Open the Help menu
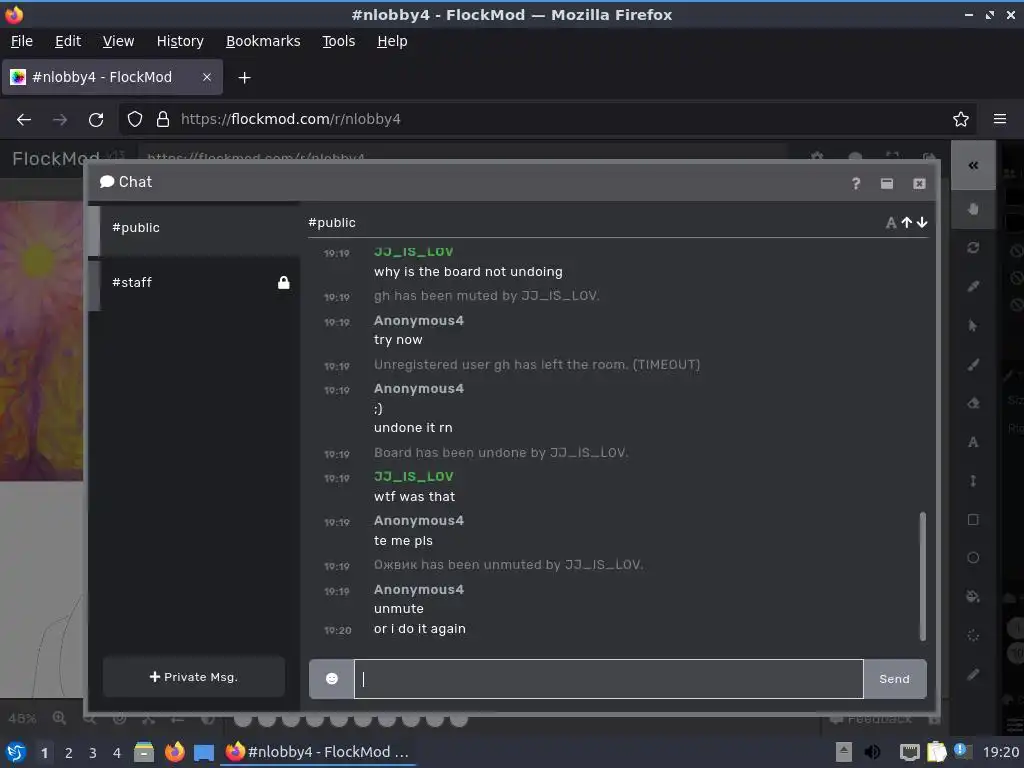The height and width of the screenshot is (768, 1024). click(392, 41)
